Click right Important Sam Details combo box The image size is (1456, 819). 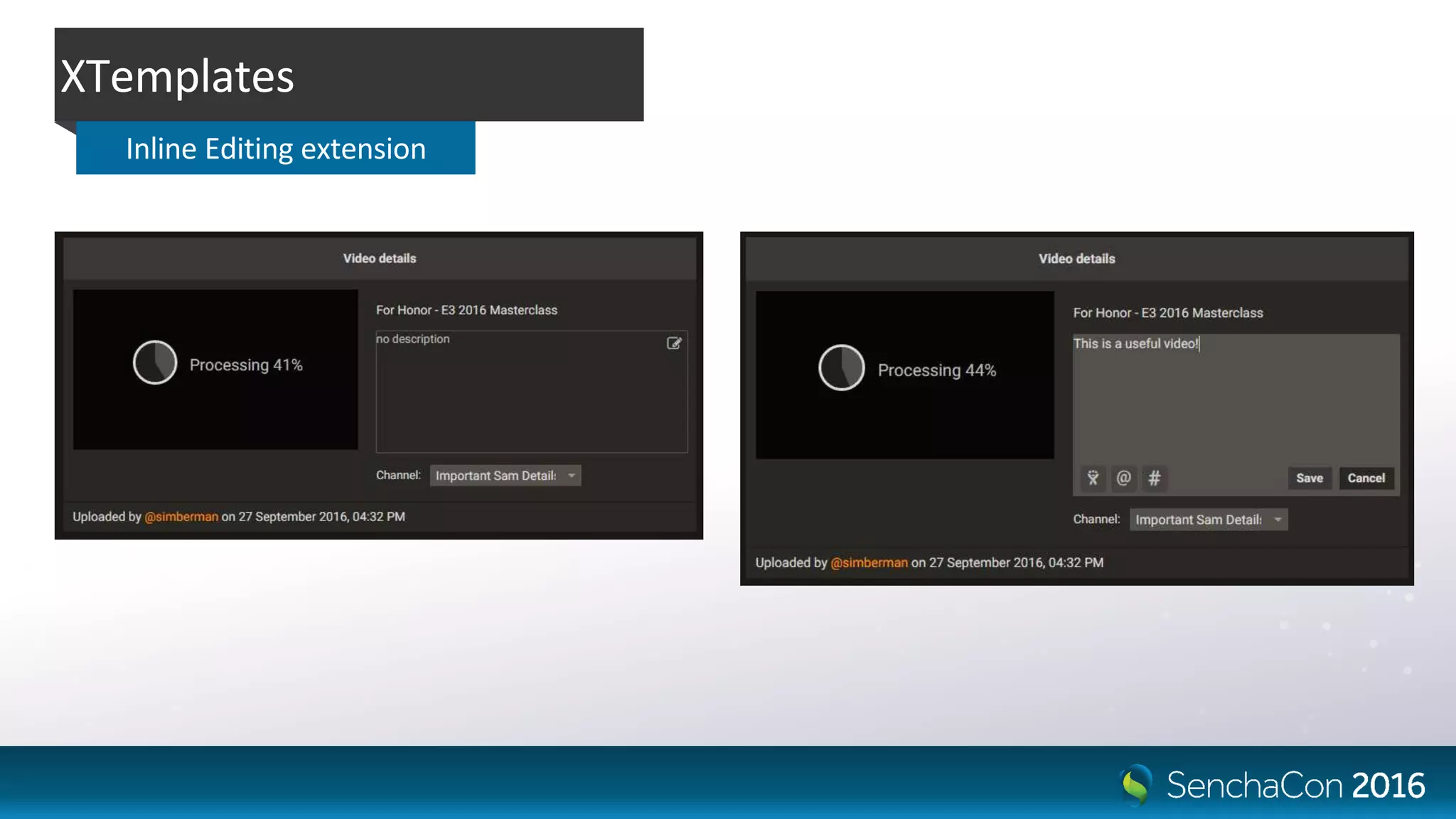tap(1198, 520)
